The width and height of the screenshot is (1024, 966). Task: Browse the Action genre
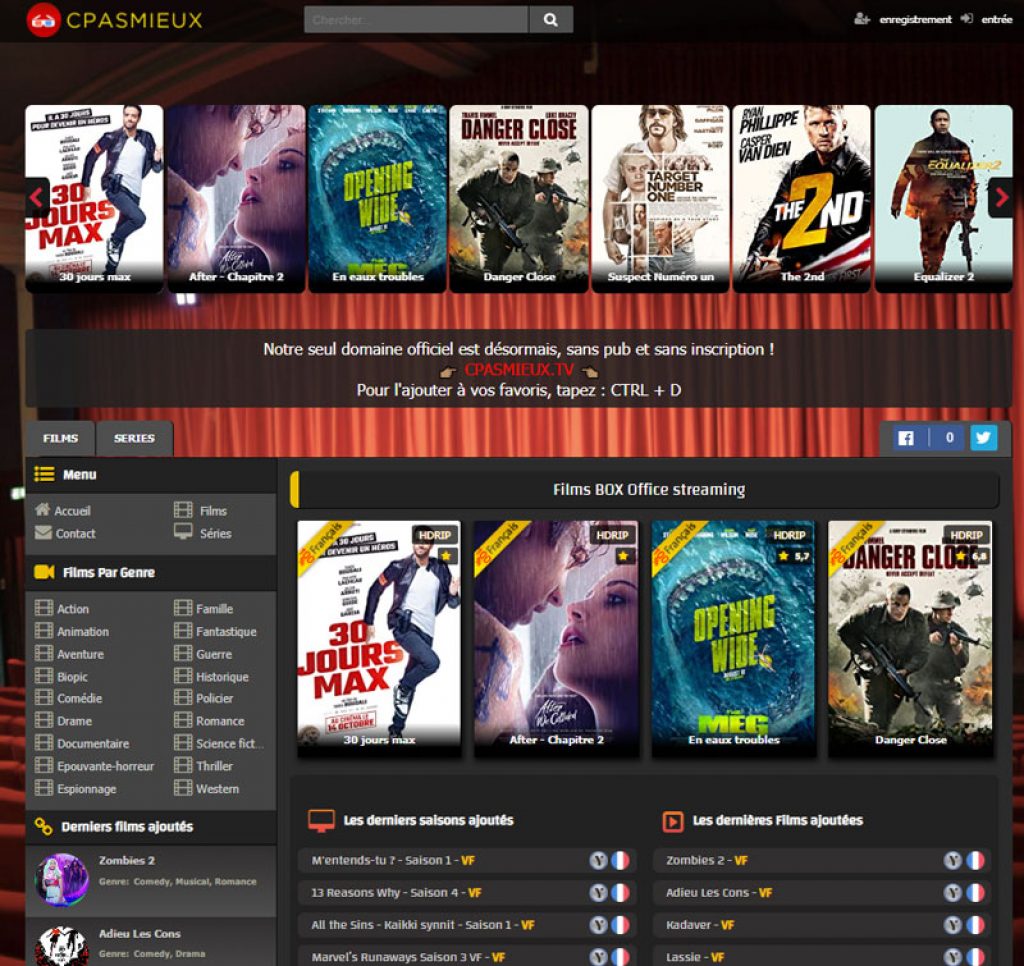pos(72,609)
